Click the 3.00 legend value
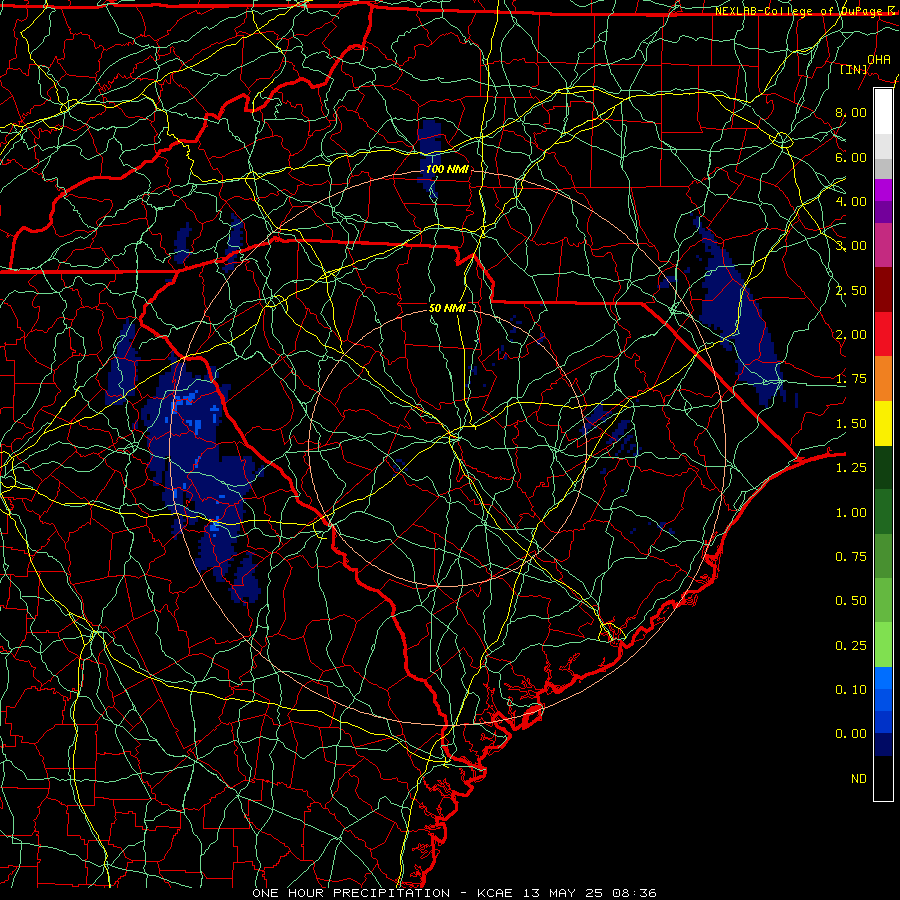The height and width of the screenshot is (900, 900). [x=851, y=246]
